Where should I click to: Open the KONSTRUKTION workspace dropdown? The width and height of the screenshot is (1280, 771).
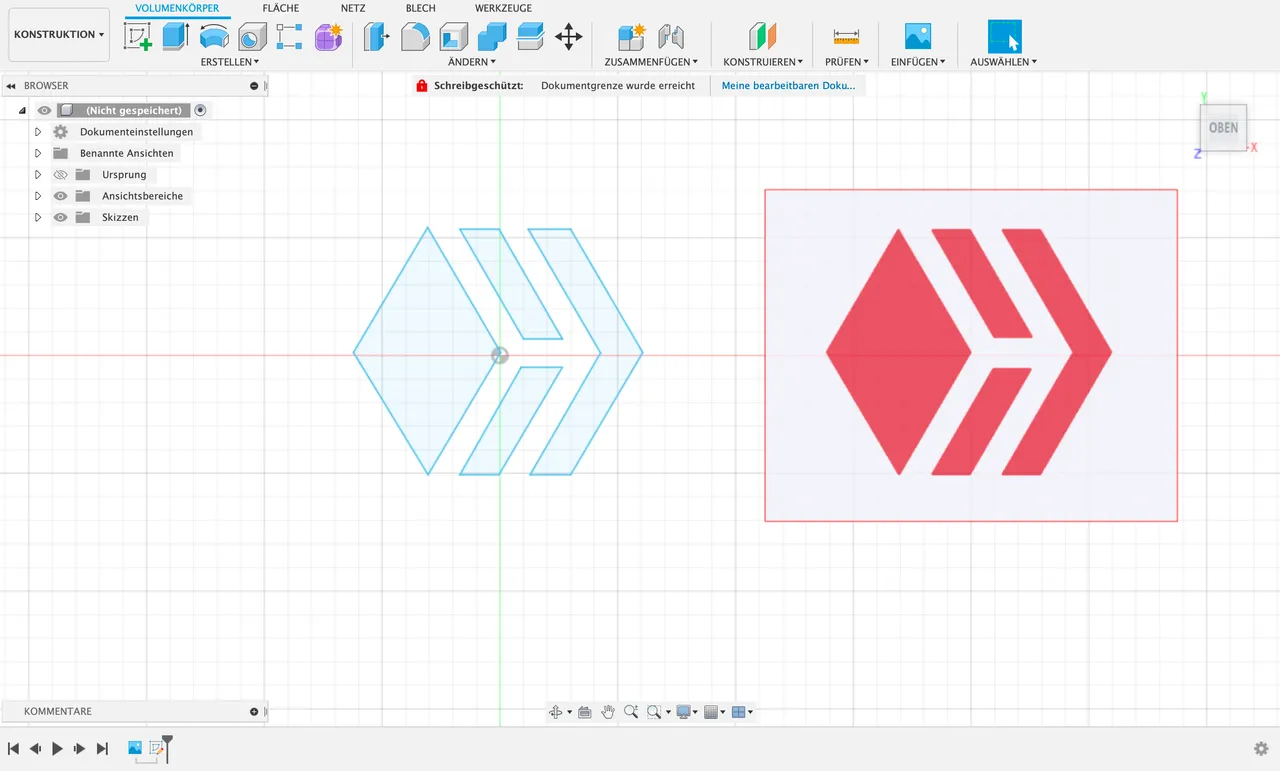tap(59, 35)
